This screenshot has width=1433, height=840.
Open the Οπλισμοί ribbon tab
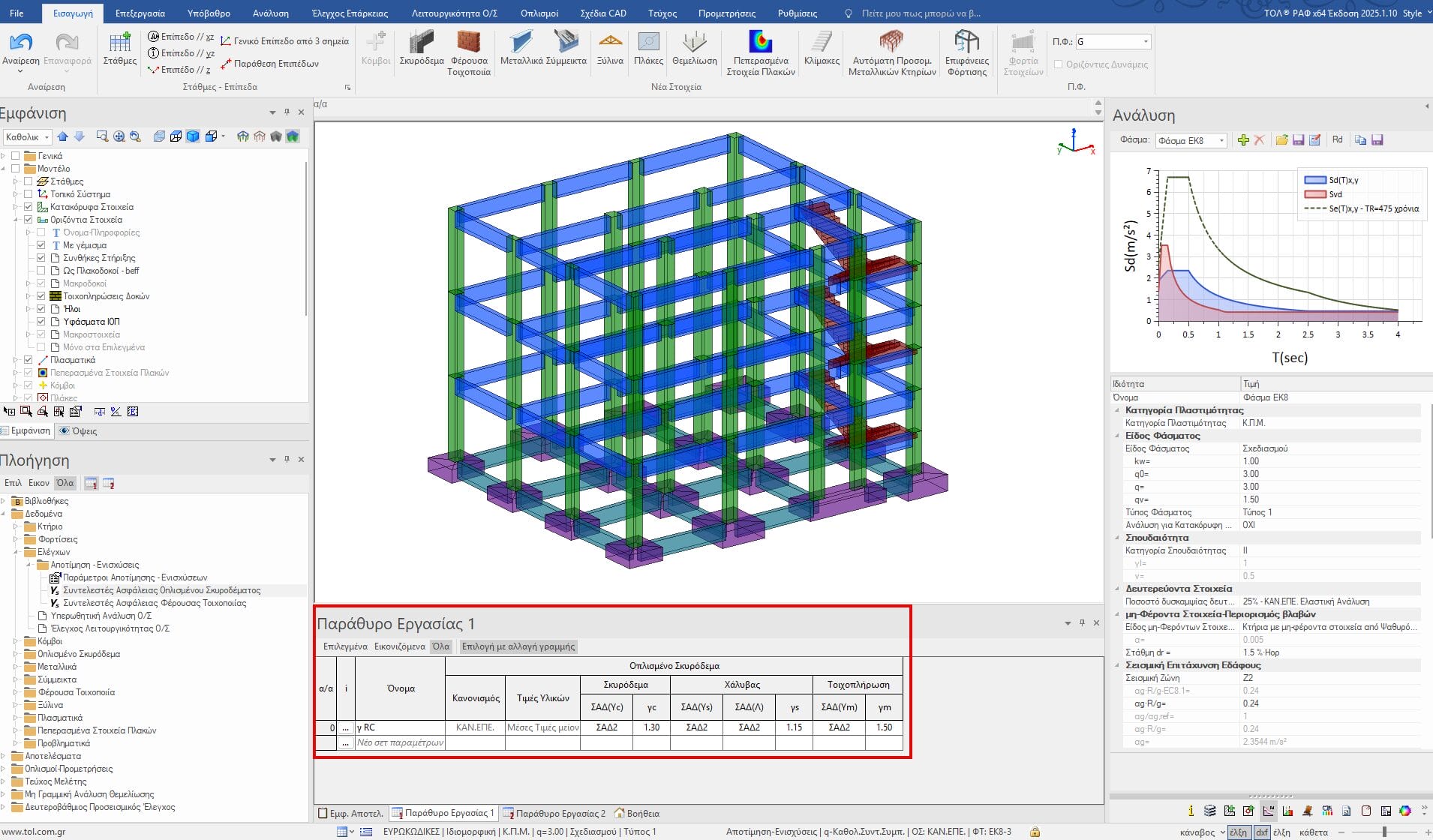click(x=539, y=13)
